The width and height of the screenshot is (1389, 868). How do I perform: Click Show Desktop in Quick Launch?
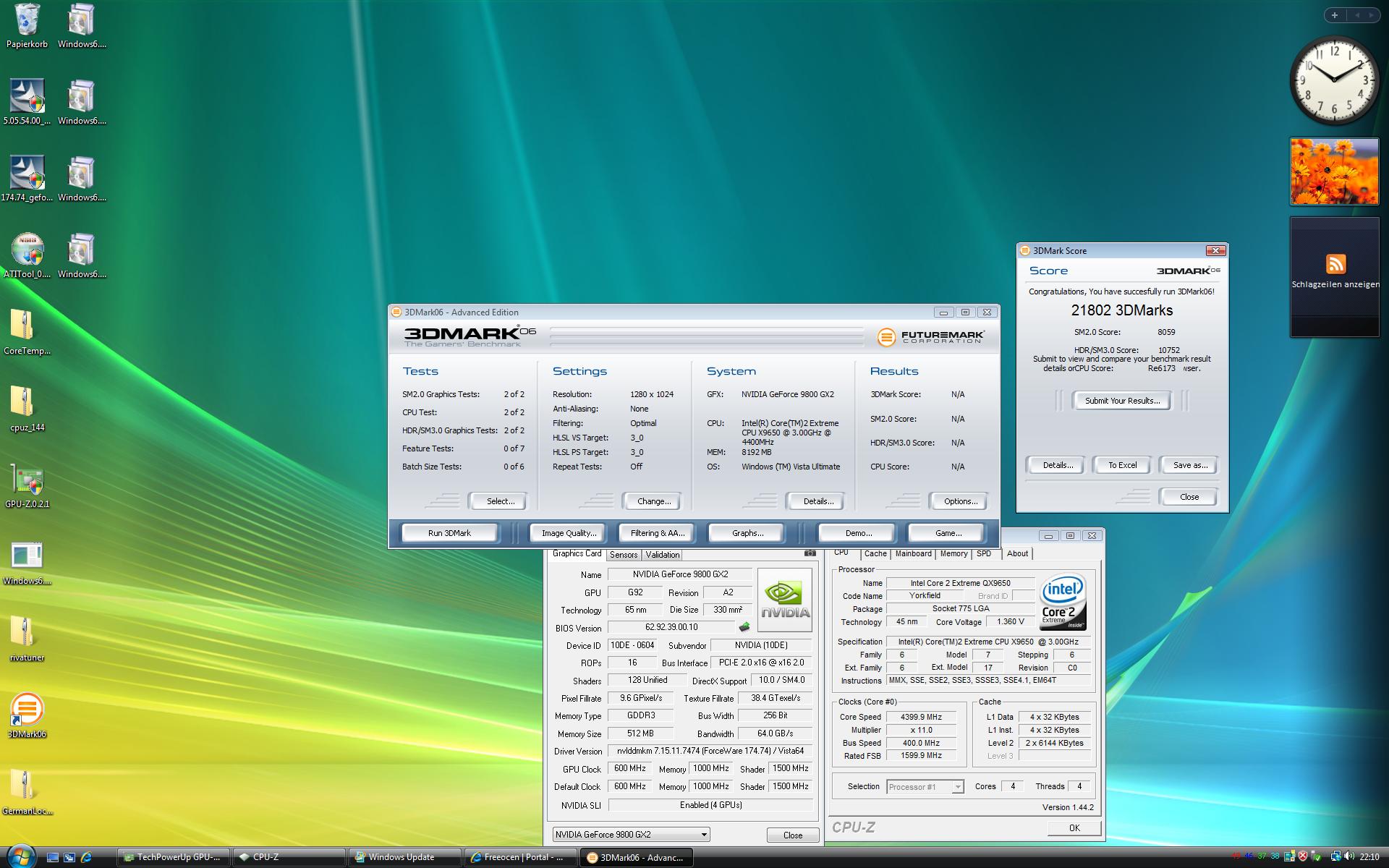(52, 857)
